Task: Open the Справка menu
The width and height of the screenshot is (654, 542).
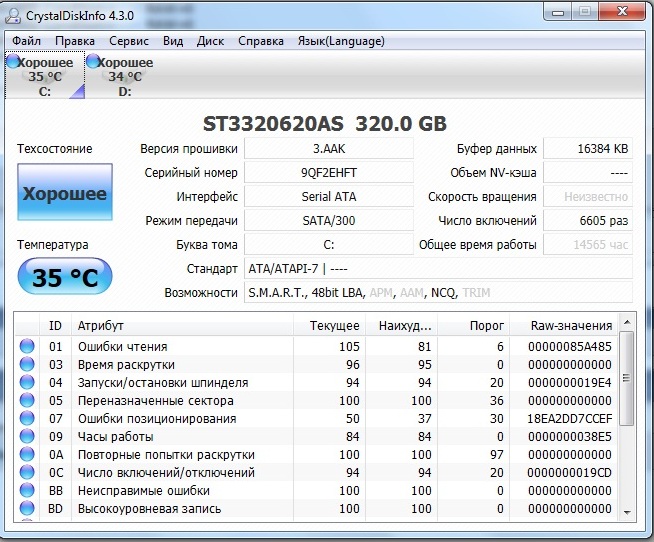Action: tap(261, 41)
